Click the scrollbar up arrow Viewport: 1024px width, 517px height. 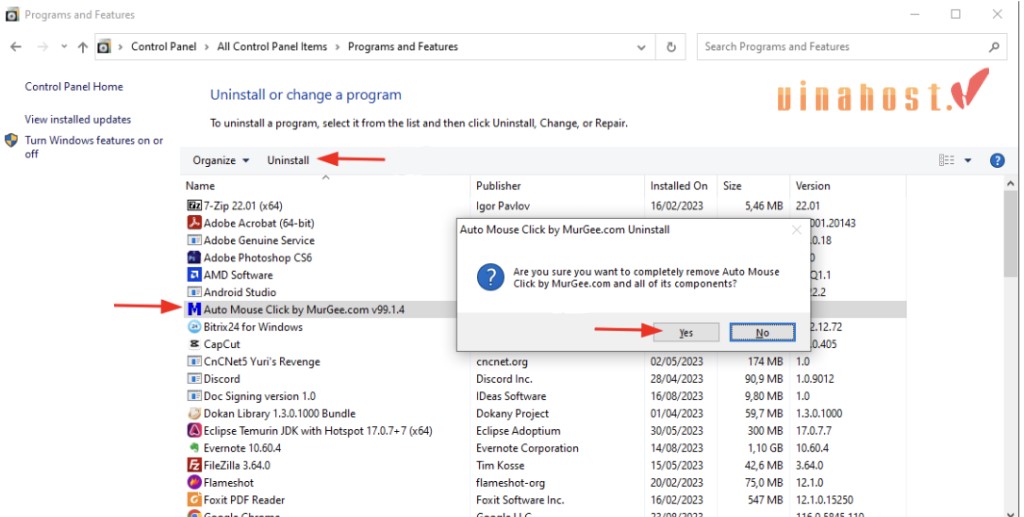[x=1010, y=184]
